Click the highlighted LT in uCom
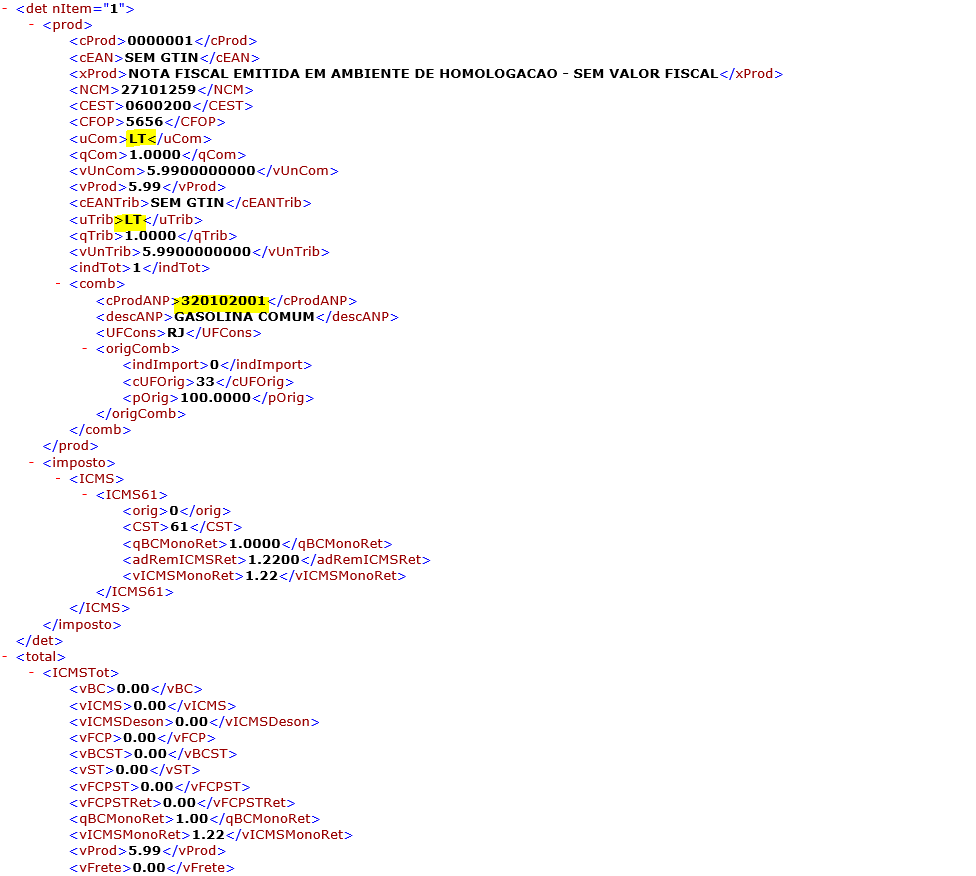This screenshot has height=876, width=976. (138, 139)
